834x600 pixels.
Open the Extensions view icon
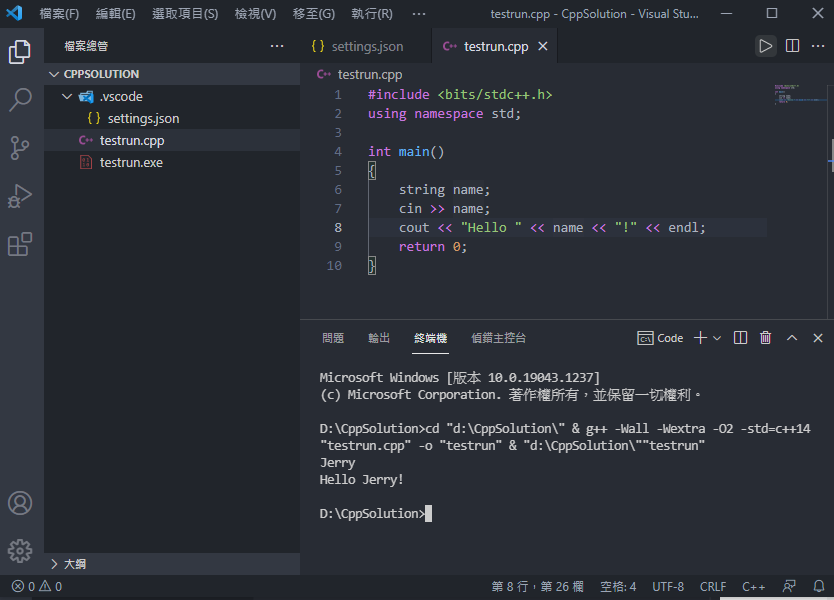click(20, 244)
